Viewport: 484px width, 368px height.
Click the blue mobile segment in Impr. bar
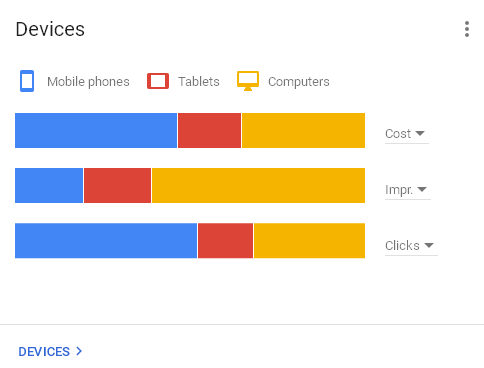(x=49, y=185)
